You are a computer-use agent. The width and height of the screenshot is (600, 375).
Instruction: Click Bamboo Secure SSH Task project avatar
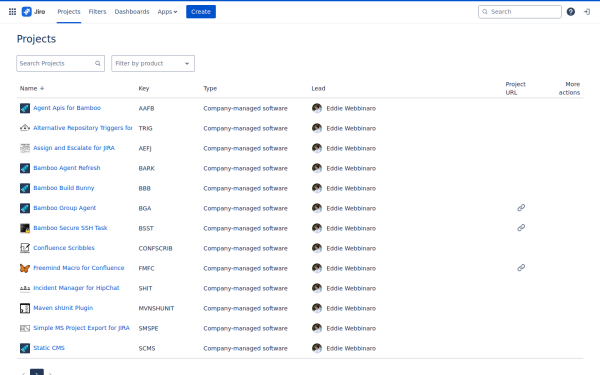click(x=25, y=228)
